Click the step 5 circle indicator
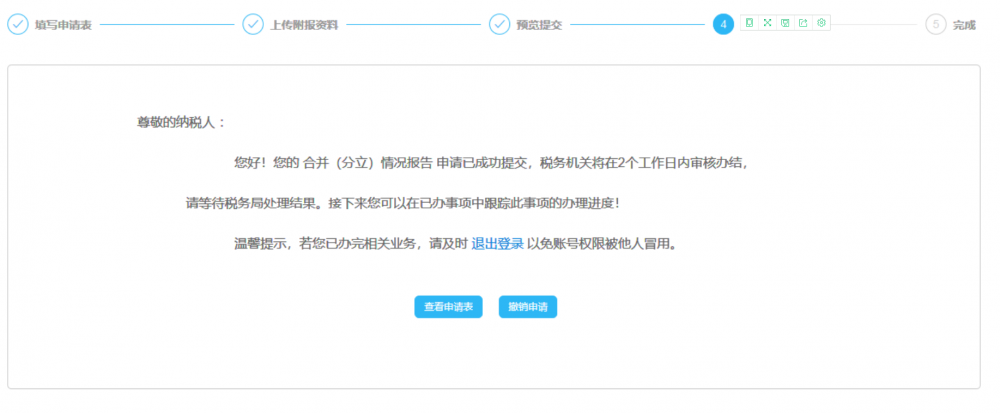Image resolution: width=1000 pixels, height=413 pixels. 936,24
